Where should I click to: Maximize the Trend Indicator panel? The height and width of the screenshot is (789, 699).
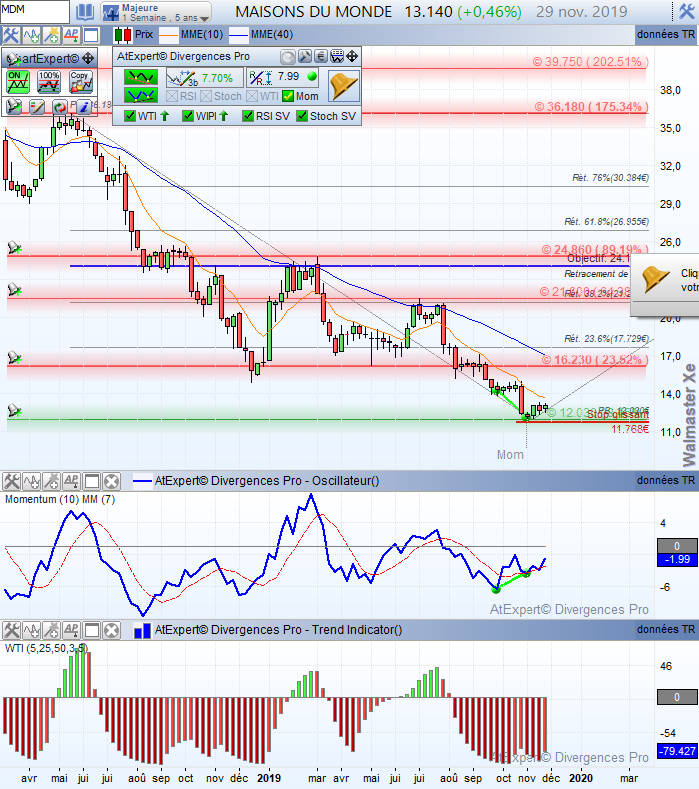pos(92,630)
